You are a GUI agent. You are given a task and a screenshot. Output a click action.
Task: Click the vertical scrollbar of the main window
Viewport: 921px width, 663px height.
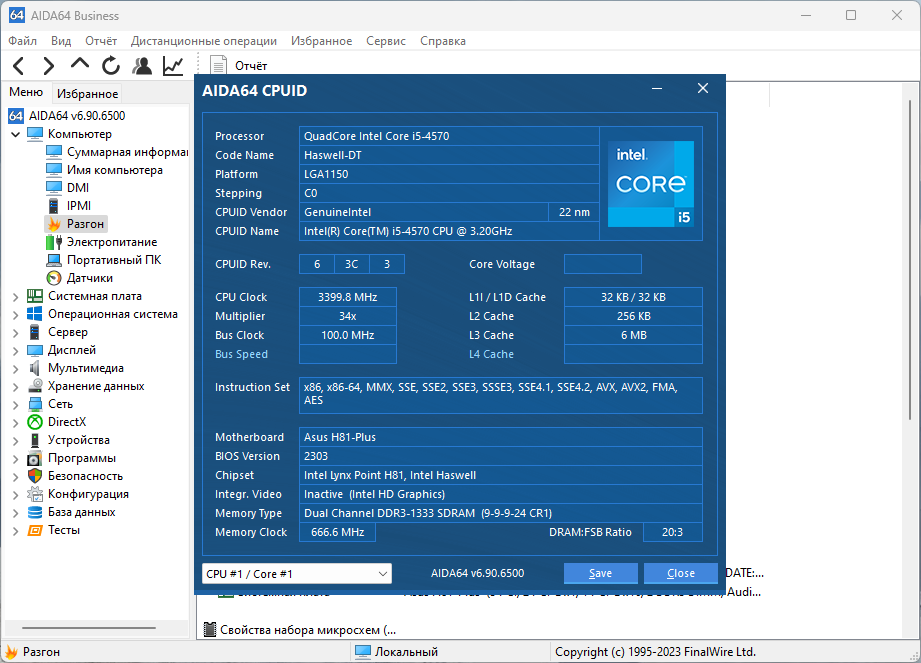[910, 258]
